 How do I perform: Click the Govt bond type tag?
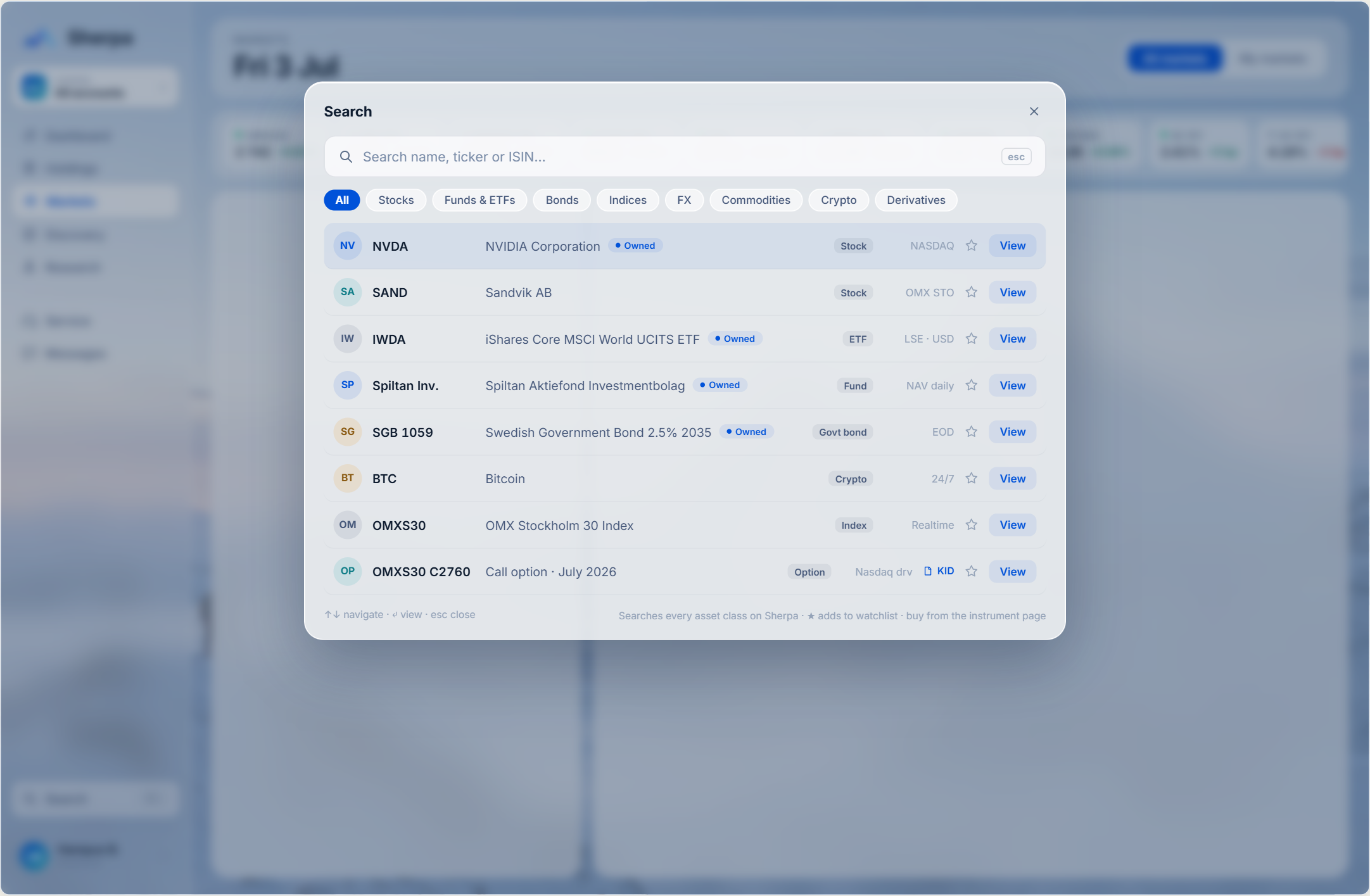point(842,432)
